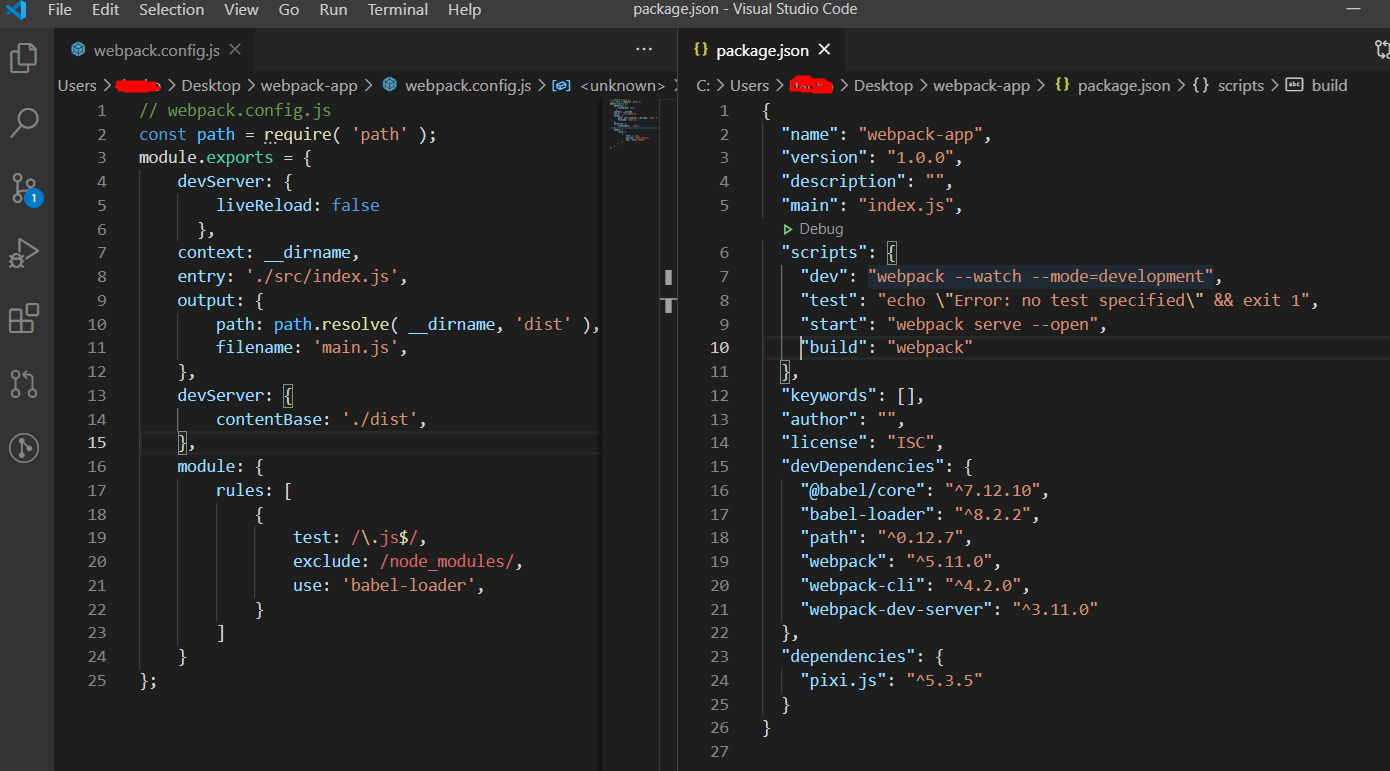1390x771 pixels.
Task: Click the "webpack-dev-server" dependency line
Action: pos(949,609)
